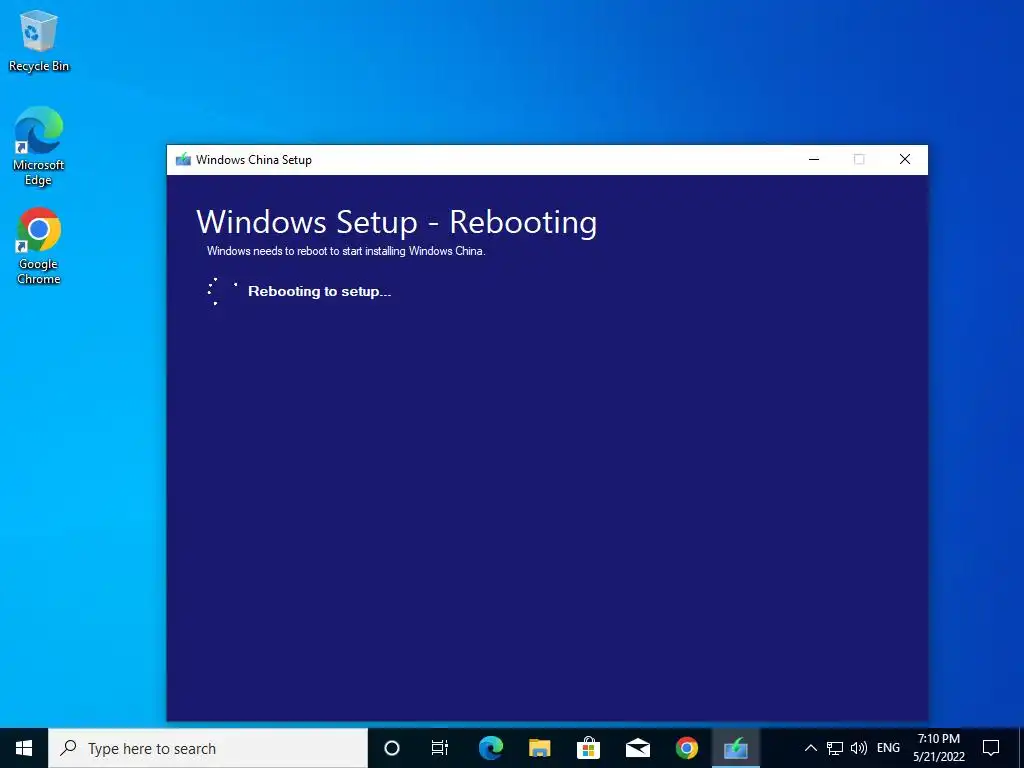Image resolution: width=1024 pixels, height=768 pixels.
Task: Close the Windows China Setup window
Action: coord(904,159)
